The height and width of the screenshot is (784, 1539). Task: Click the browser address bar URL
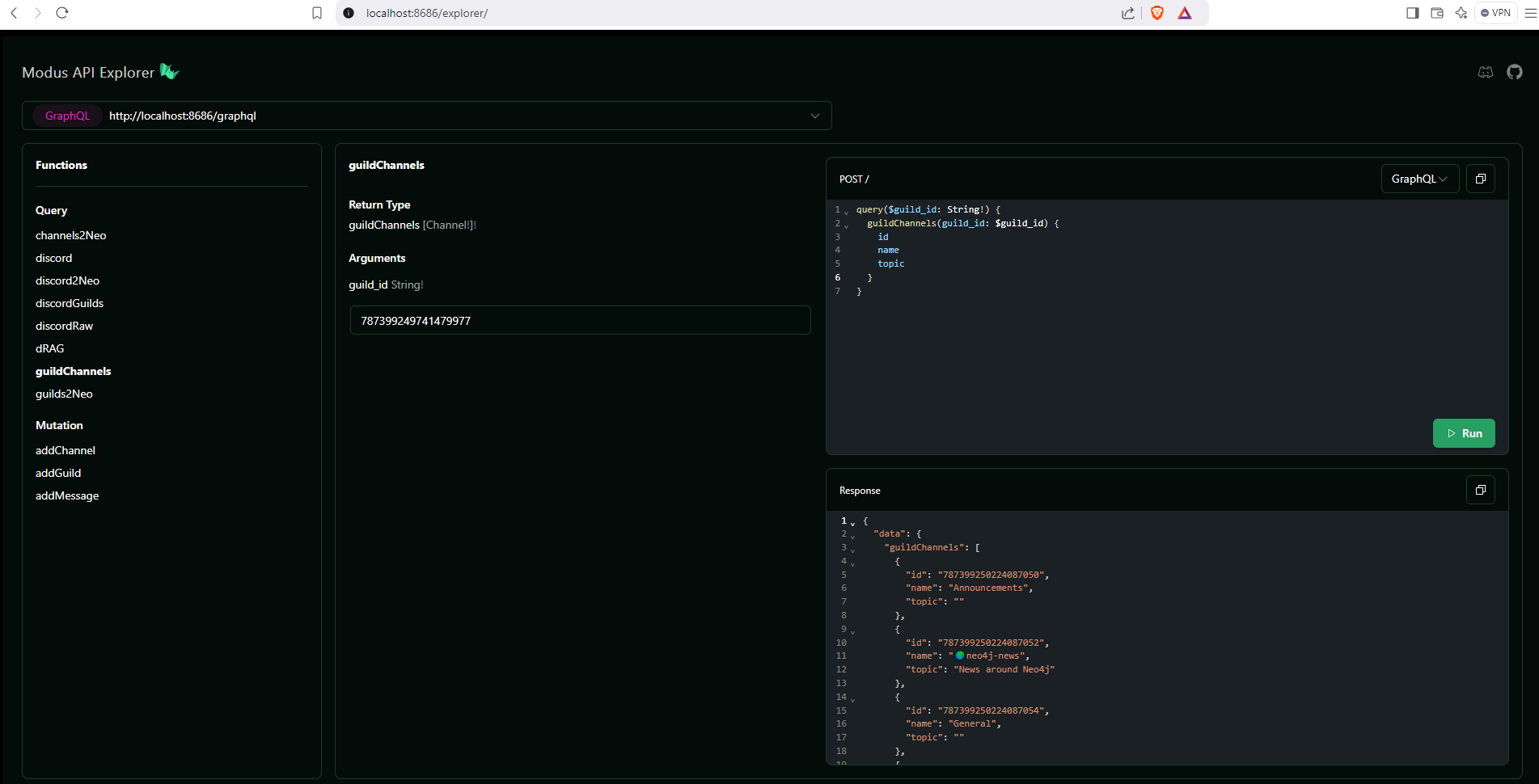pos(427,13)
